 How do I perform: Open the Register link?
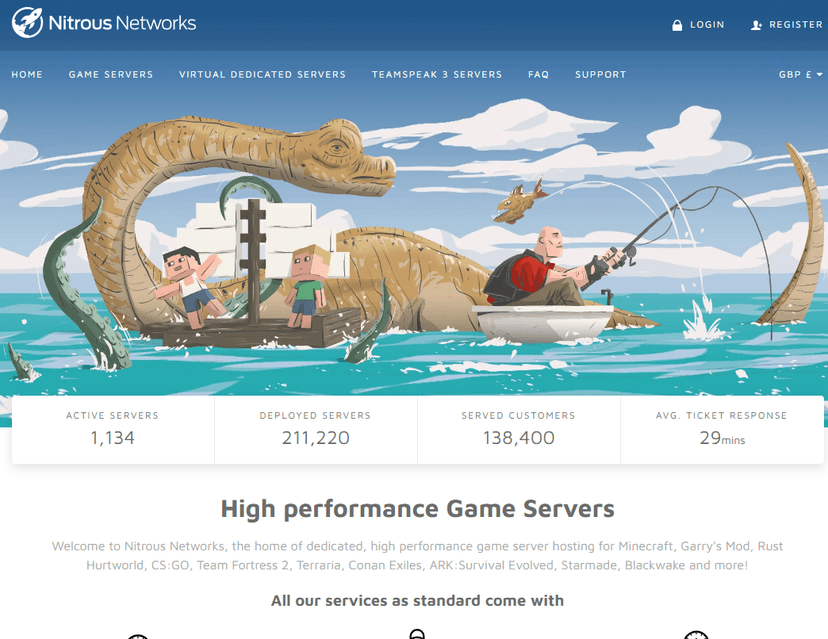click(796, 25)
